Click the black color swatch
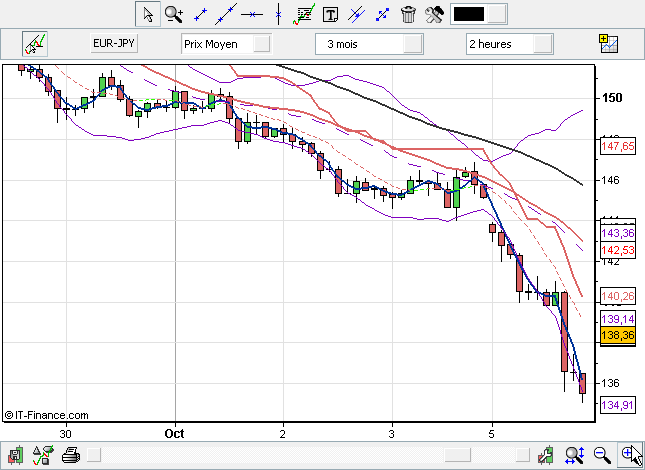 468,14
